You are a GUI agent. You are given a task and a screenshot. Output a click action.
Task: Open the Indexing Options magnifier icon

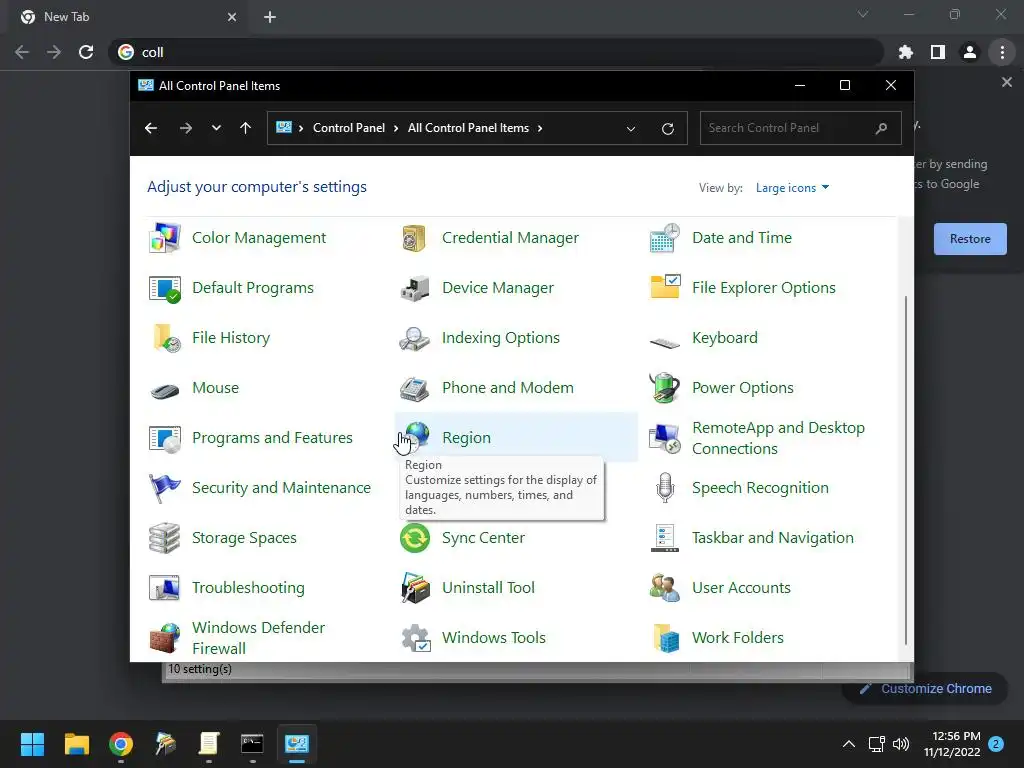[x=415, y=338]
